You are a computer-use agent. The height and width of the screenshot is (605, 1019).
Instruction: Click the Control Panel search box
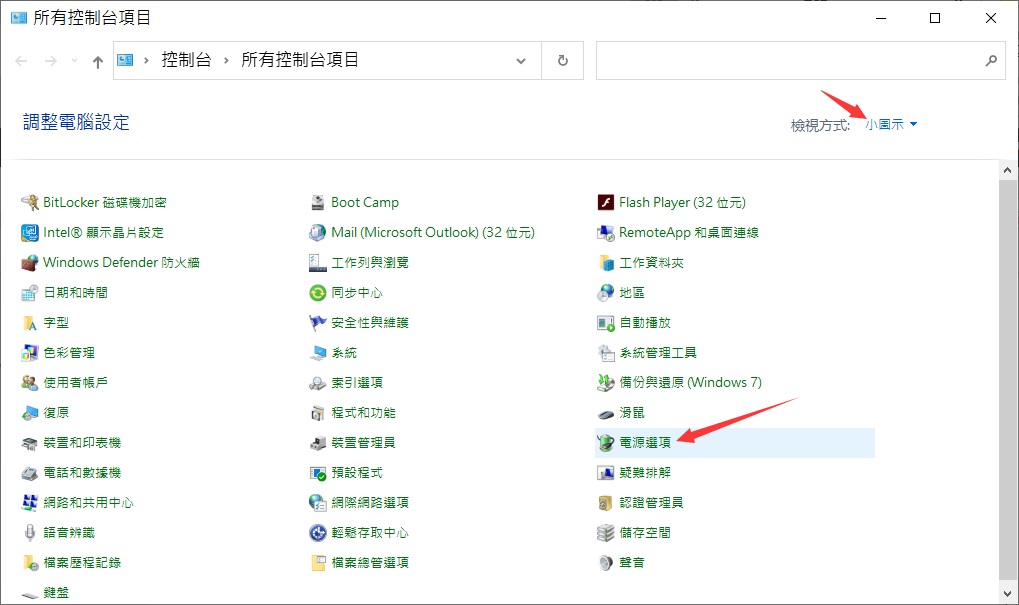801,60
